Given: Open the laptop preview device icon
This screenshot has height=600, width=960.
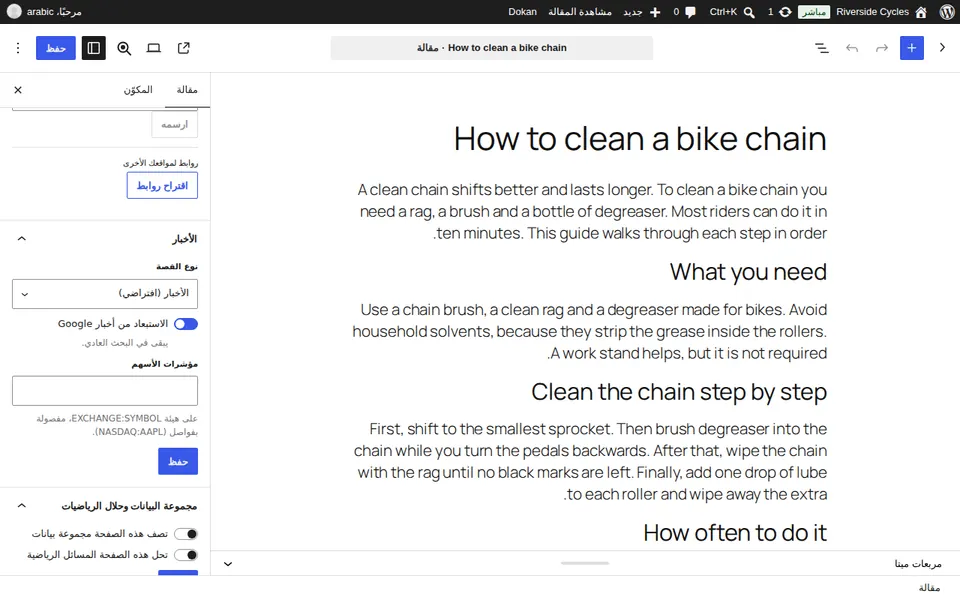Looking at the screenshot, I should click(154, 48).
